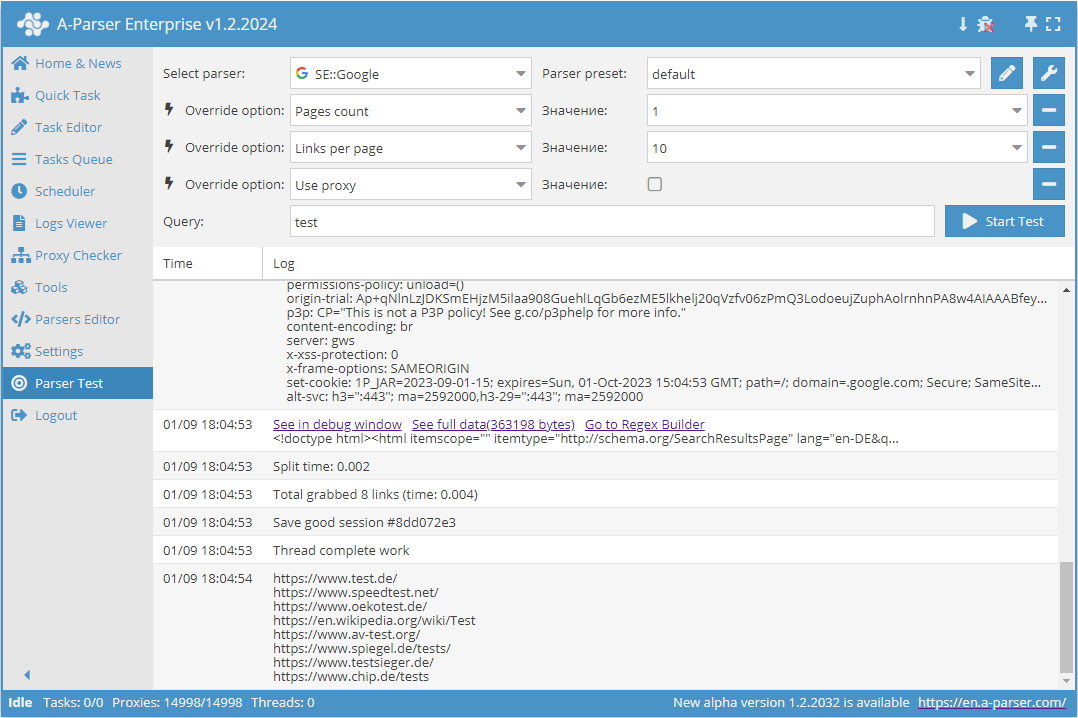The image size is (1078, 718).
Task: Click the en.a-parser.com link in status bar
Action: point(992,702)
